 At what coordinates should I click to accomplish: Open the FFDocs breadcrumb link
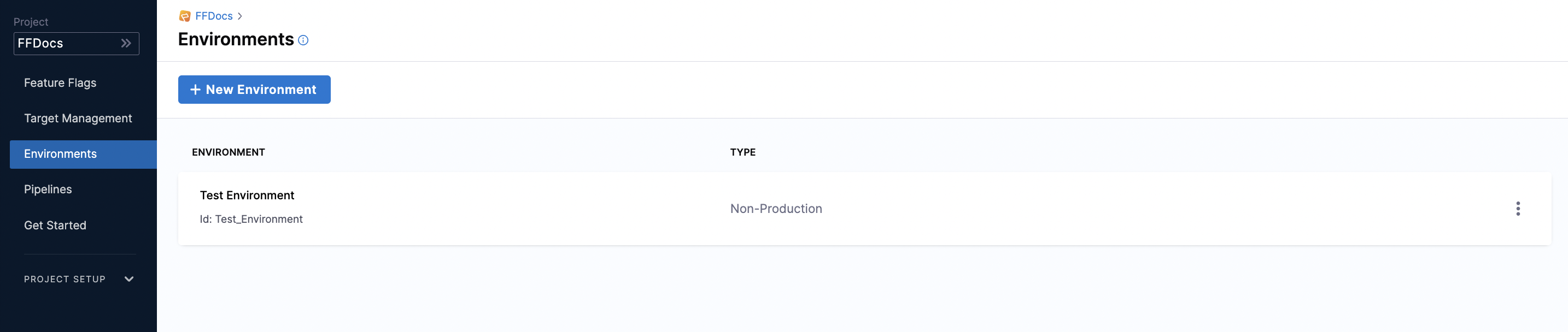(x=213, y=16)
